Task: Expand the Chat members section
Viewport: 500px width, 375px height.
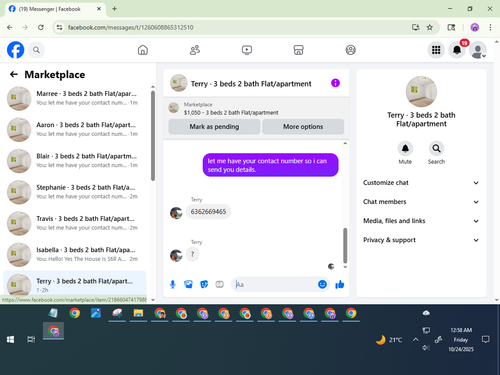Action: click(x=421, y=202)
